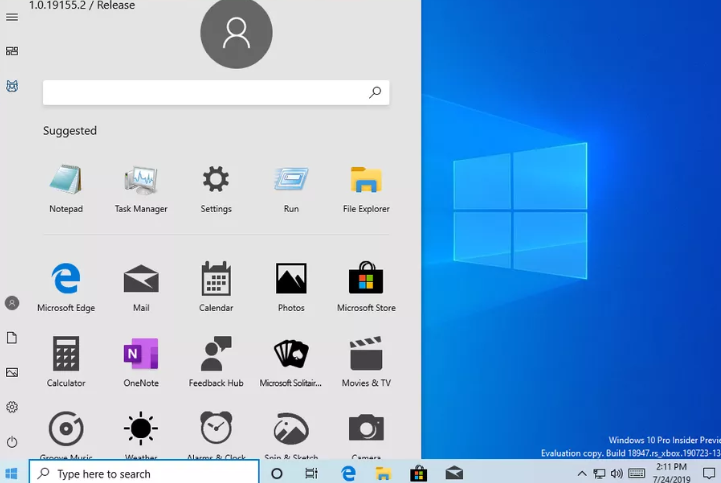Open the Camera app

click(x=366, y=435)
